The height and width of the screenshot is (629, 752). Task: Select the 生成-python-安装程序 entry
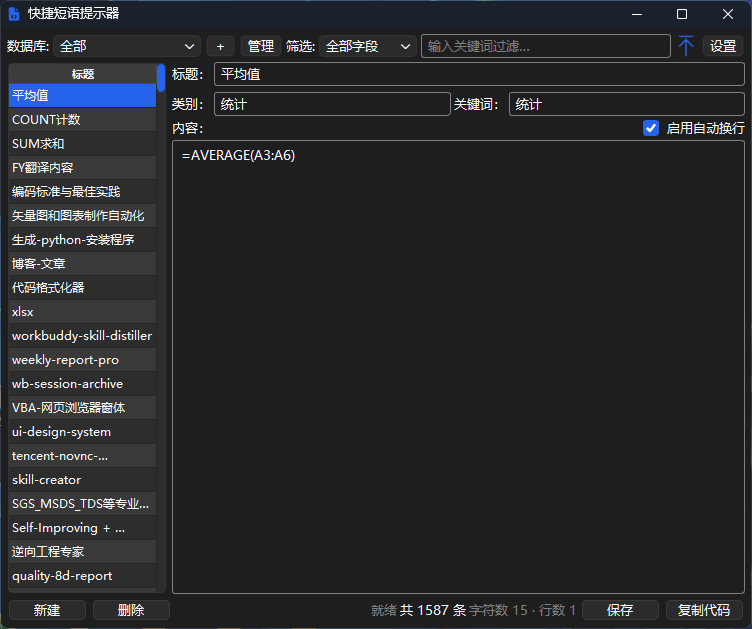point(82,239)
